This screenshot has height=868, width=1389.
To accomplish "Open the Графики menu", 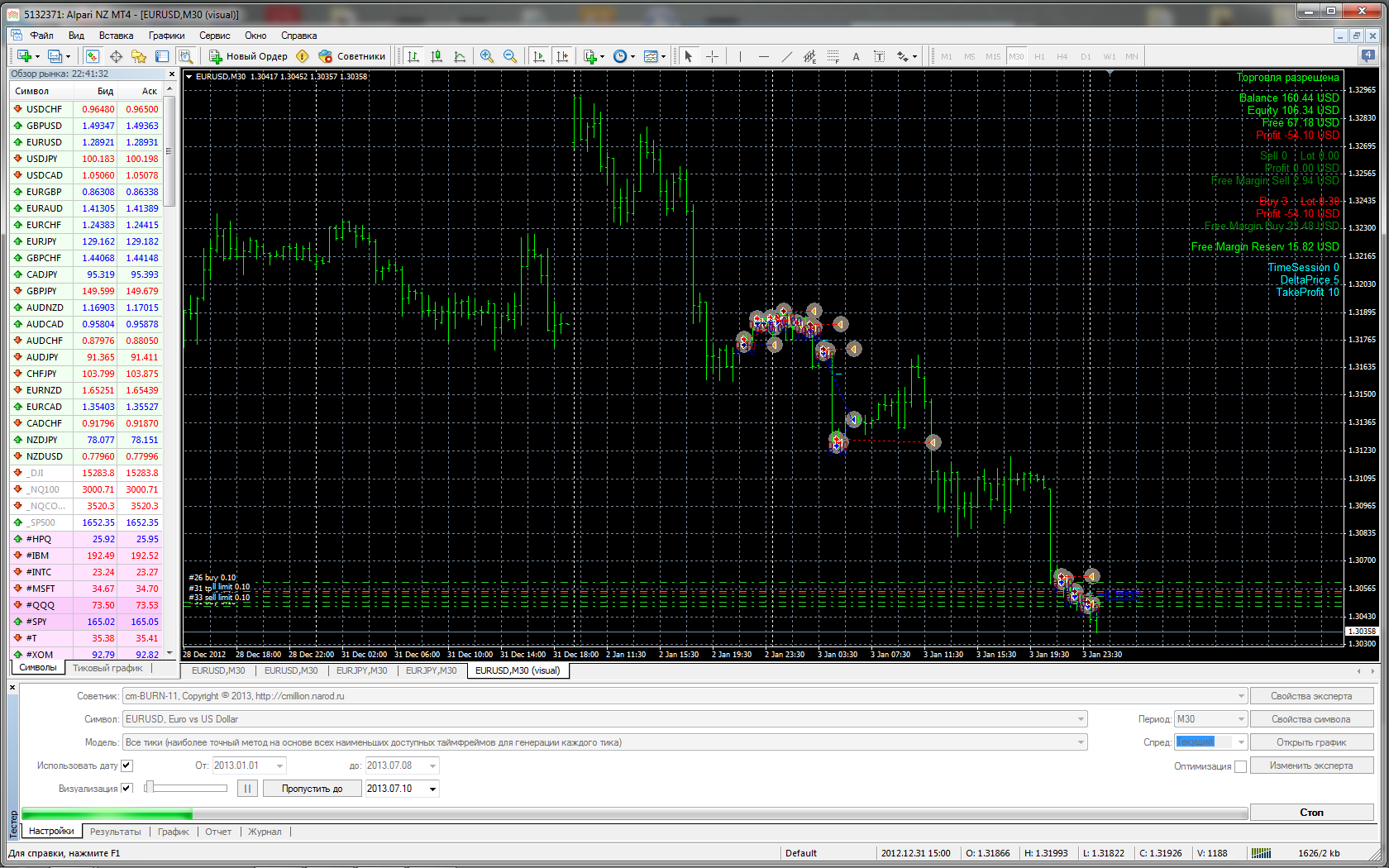I will pyautogui.click(x=166, y=36).
